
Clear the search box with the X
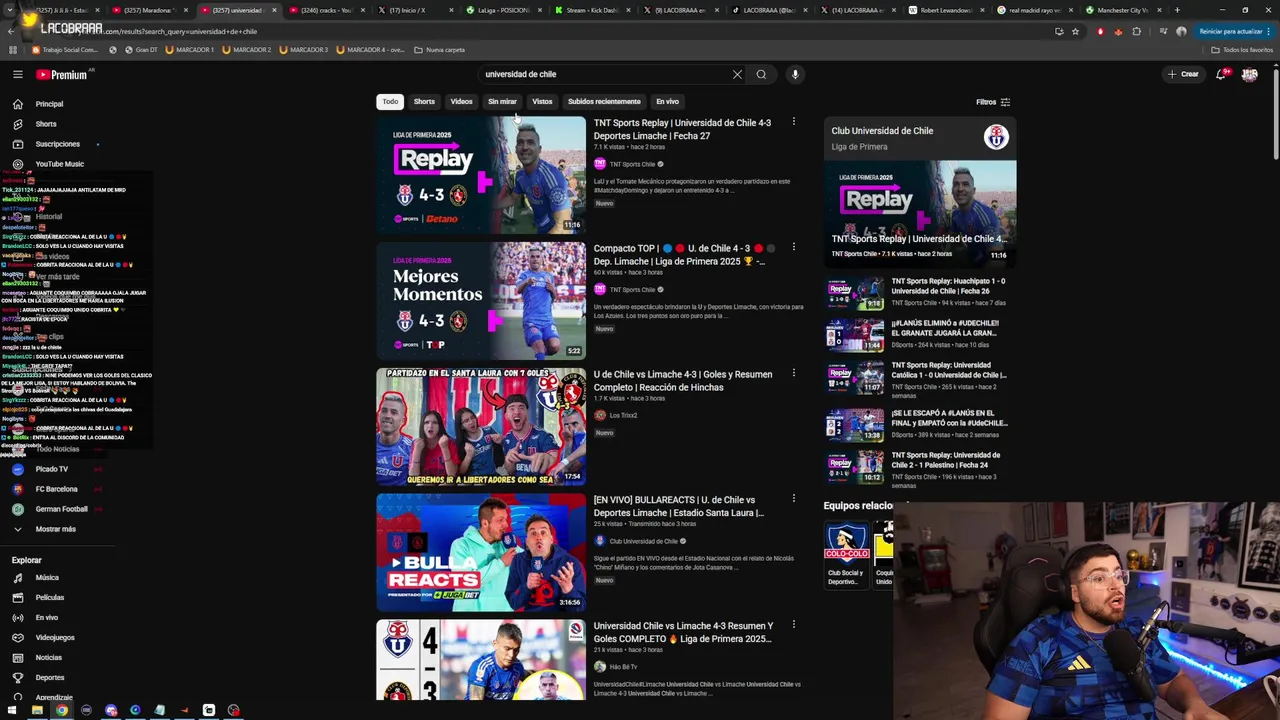pyautogui.click(x=737, y=74)
